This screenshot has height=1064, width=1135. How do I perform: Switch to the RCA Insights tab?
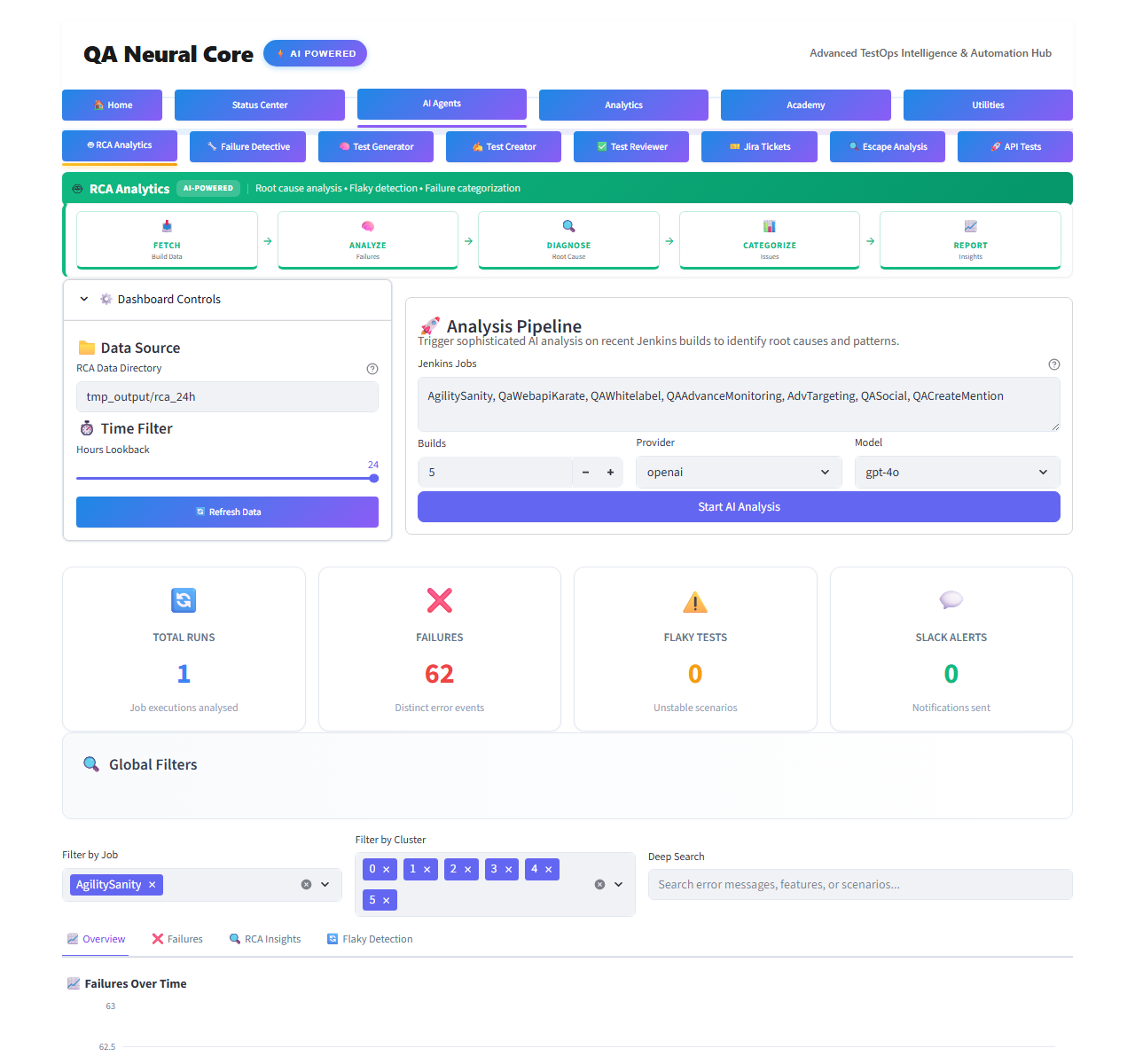(265, 939)
